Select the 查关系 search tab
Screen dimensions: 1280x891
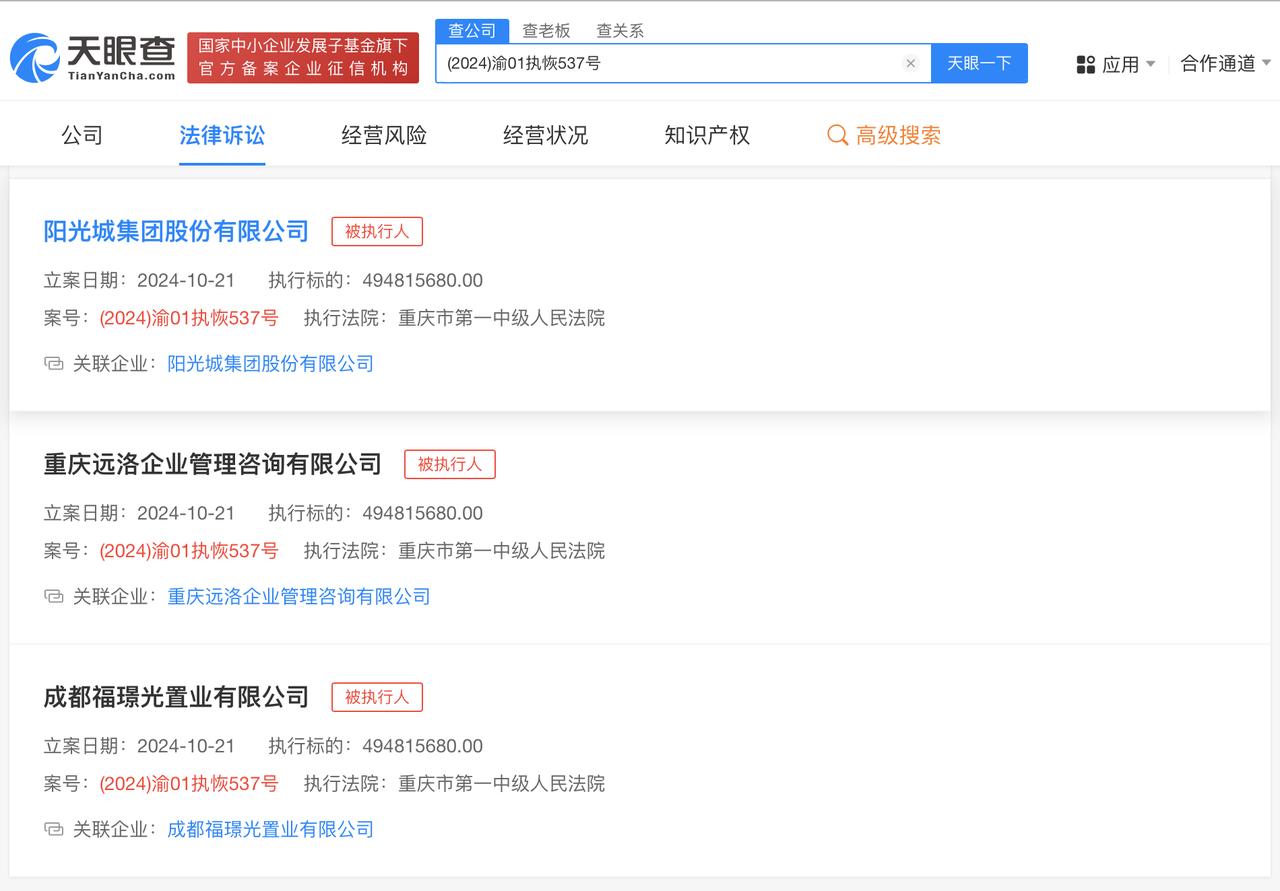620,31
